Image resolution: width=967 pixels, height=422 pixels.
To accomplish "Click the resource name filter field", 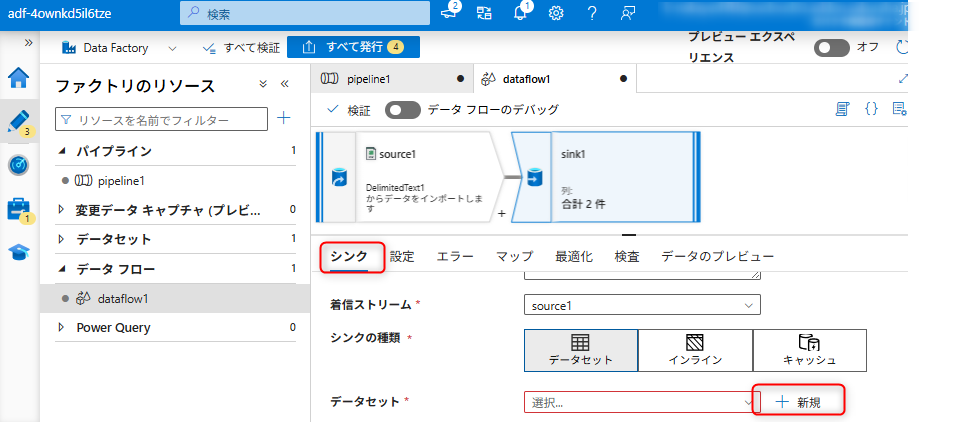I will (x=162, y=119).
